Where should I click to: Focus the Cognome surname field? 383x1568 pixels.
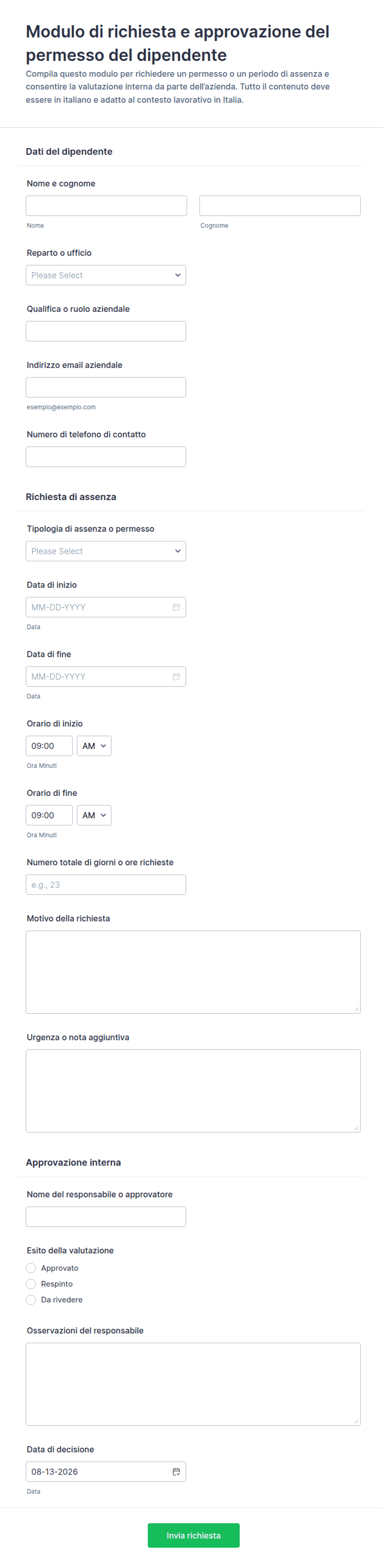coord(280,206)
